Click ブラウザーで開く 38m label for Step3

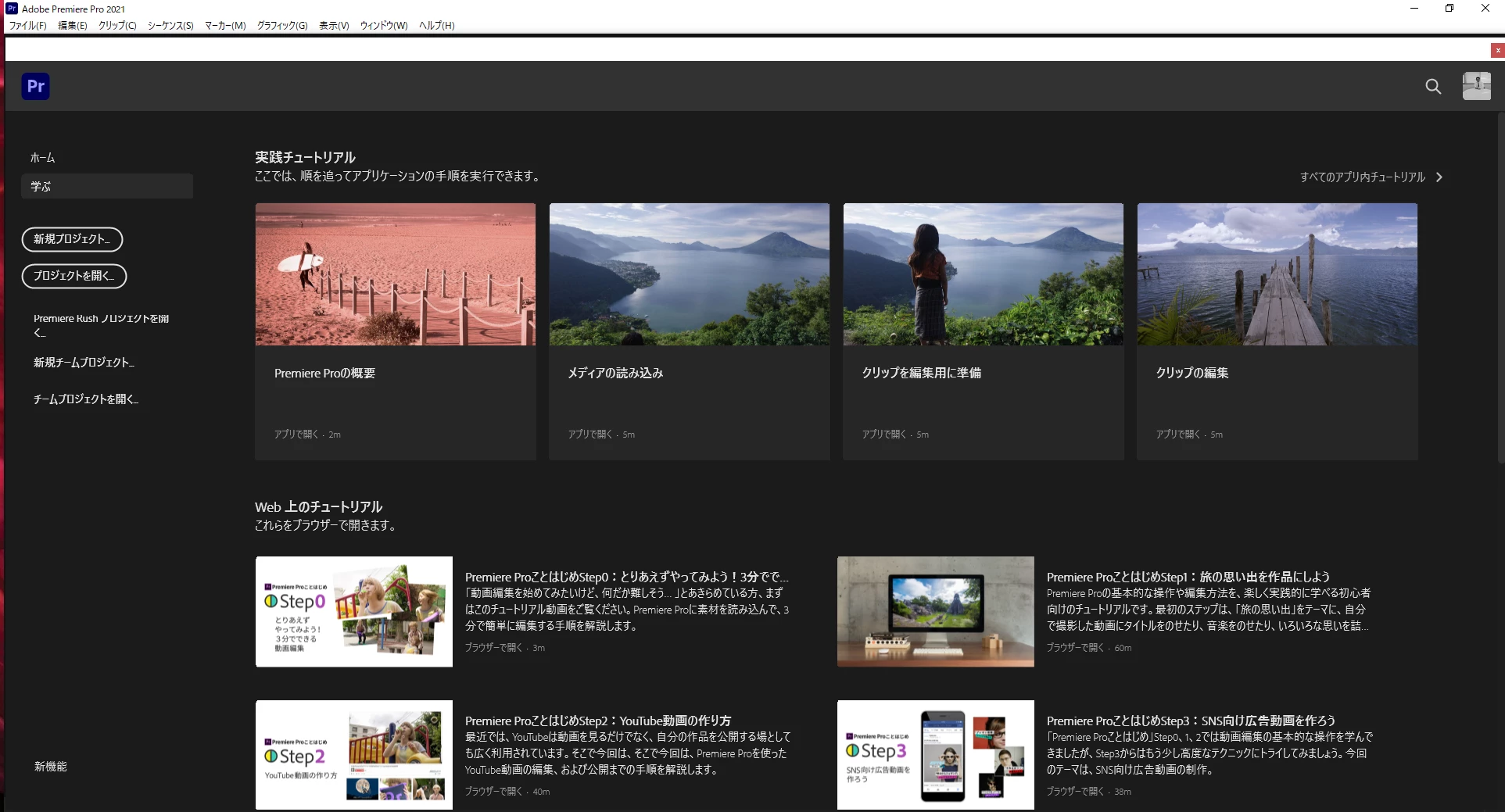coord(1089,792)
